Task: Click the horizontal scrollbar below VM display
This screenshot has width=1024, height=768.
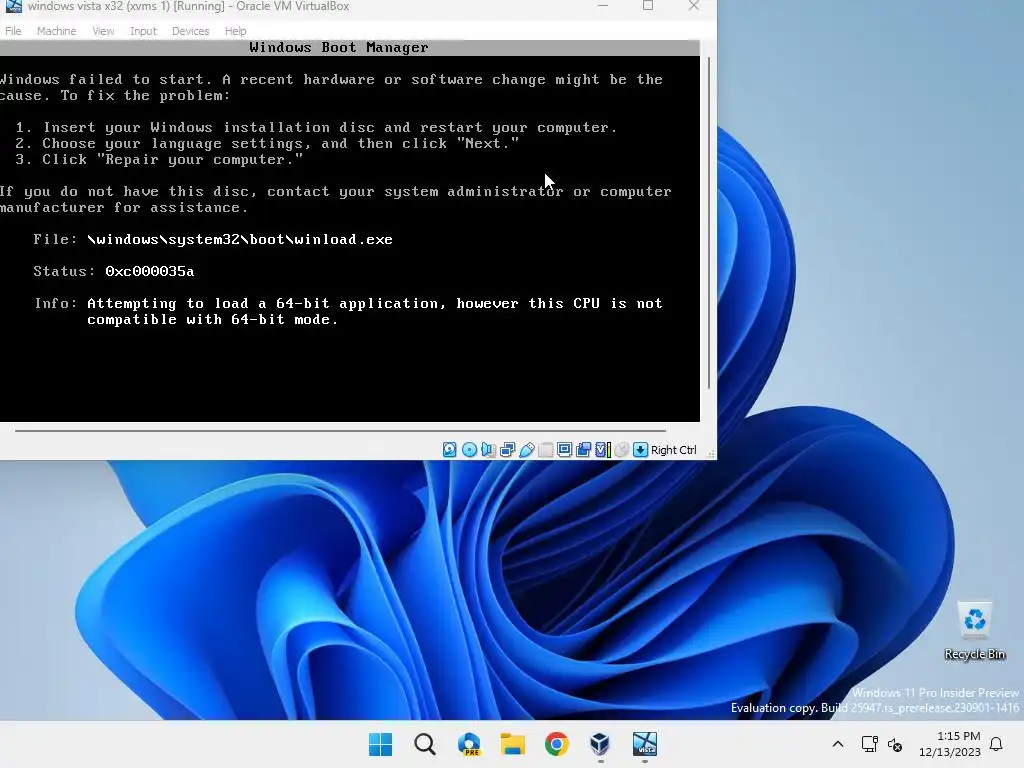Action: 340,431
